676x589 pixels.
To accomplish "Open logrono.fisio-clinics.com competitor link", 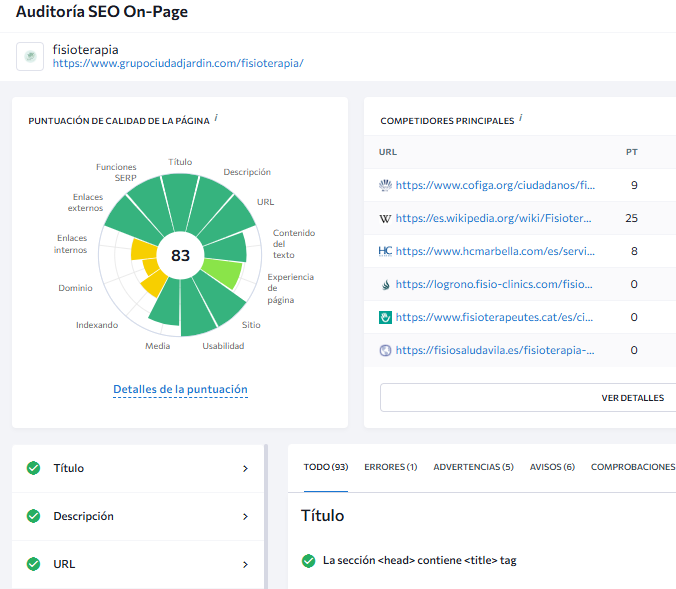I will coord(494,284).
